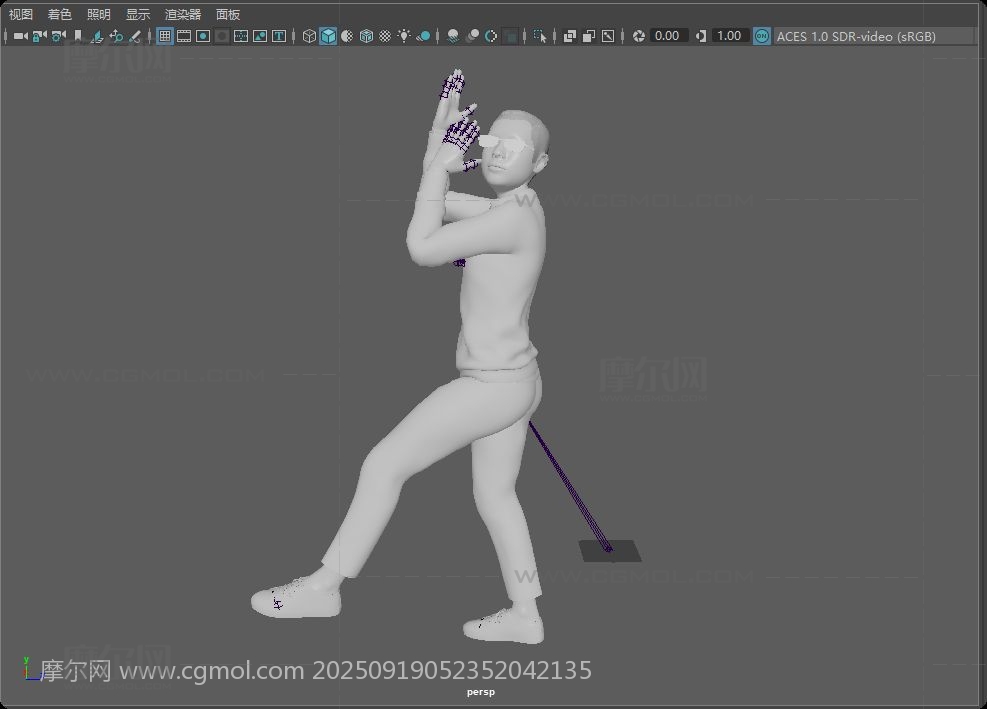The height and width of the screenshot is (709, 987).
Task: Open the 照明 (Lighting) menu
Action: (x=98, y=14)
